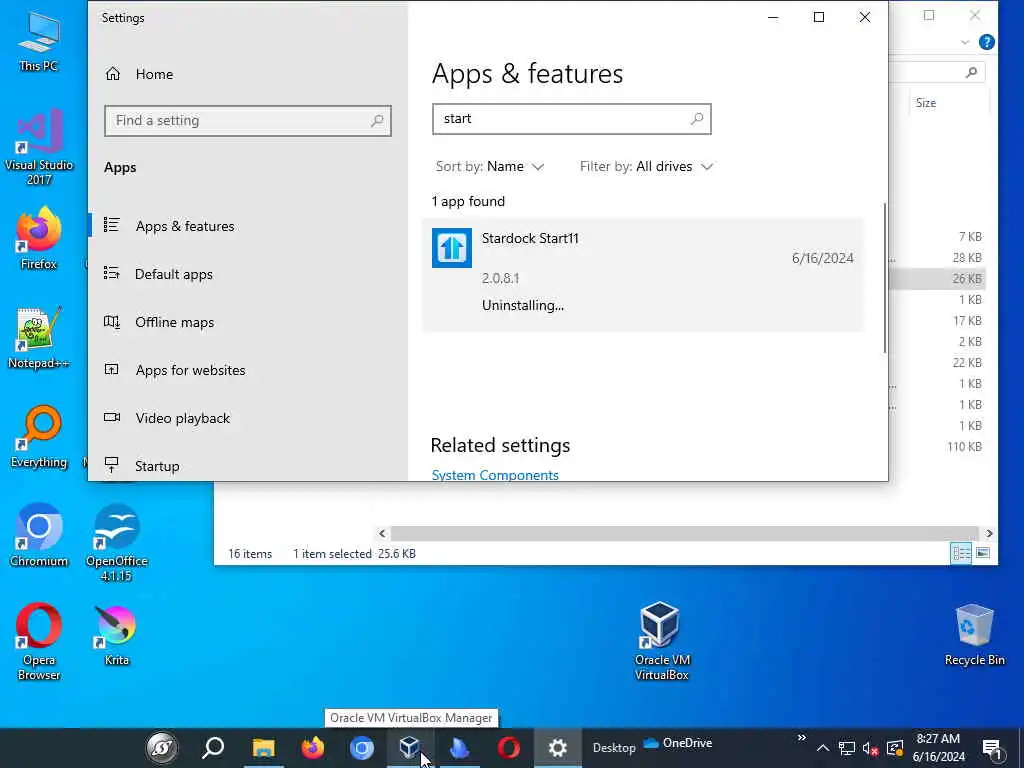Click the taskbar search magnifier

(x=213, y=748)
